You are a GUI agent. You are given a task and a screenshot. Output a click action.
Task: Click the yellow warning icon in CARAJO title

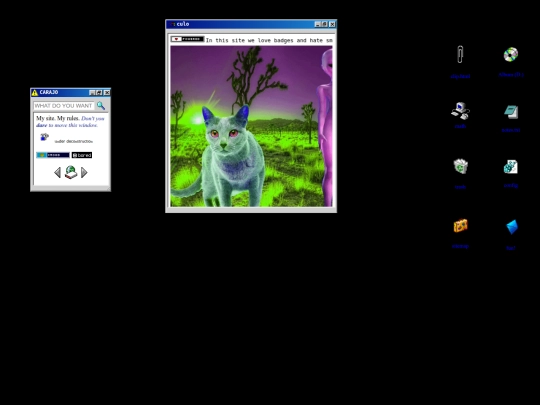(x=34, y=92)
